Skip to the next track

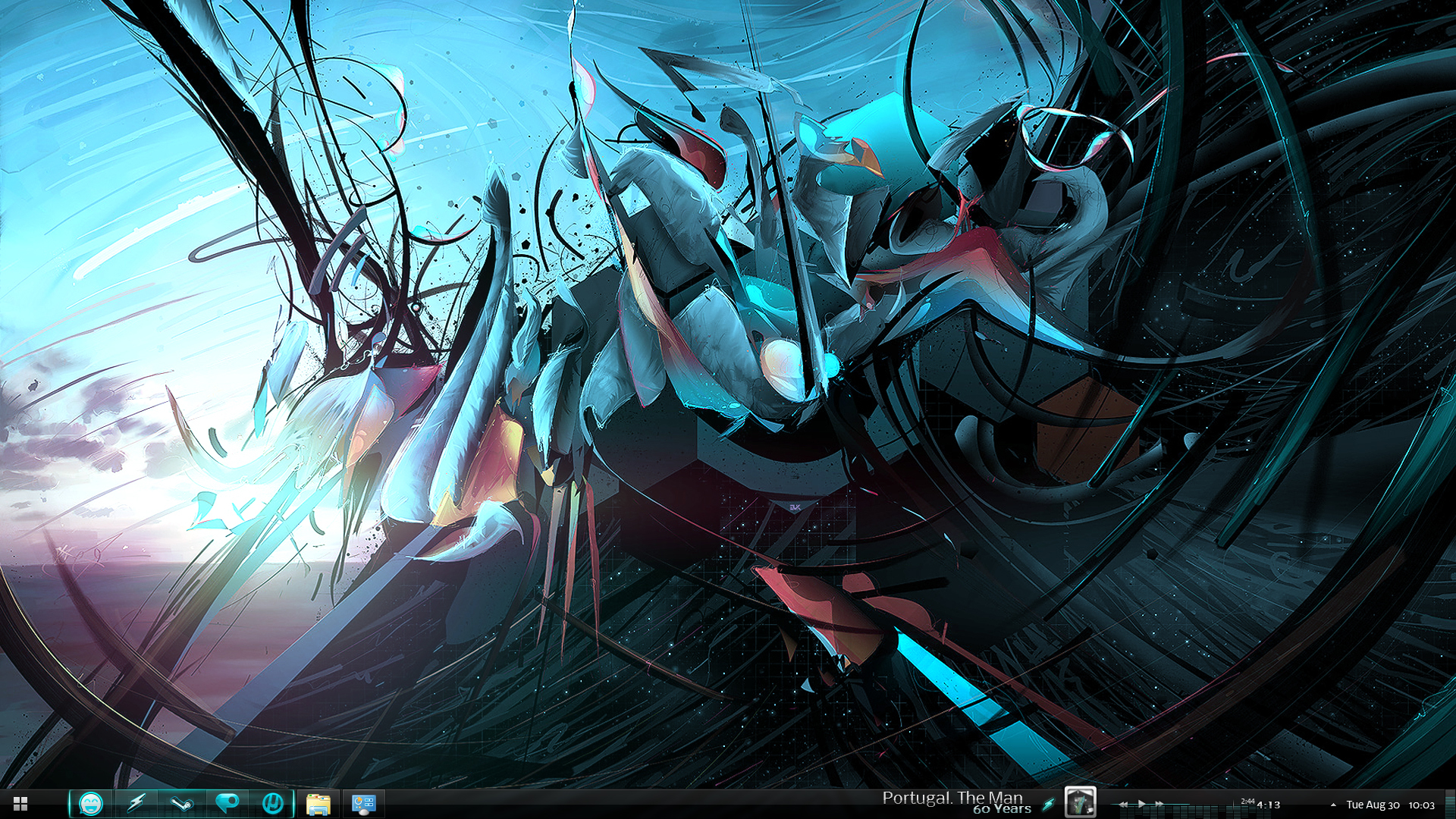tap(1159, 804)
